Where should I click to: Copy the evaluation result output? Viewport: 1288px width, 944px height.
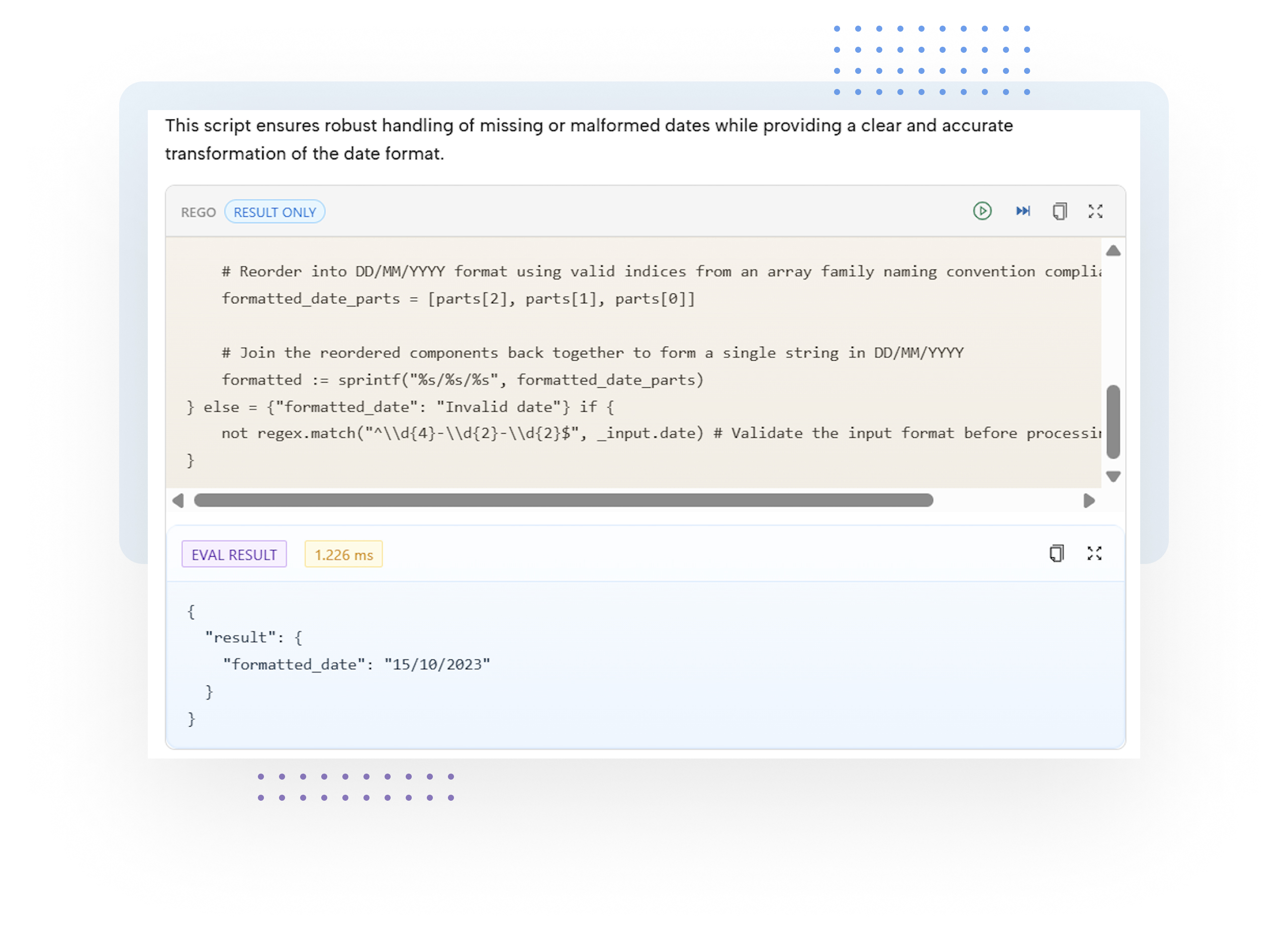(1057, 553)
